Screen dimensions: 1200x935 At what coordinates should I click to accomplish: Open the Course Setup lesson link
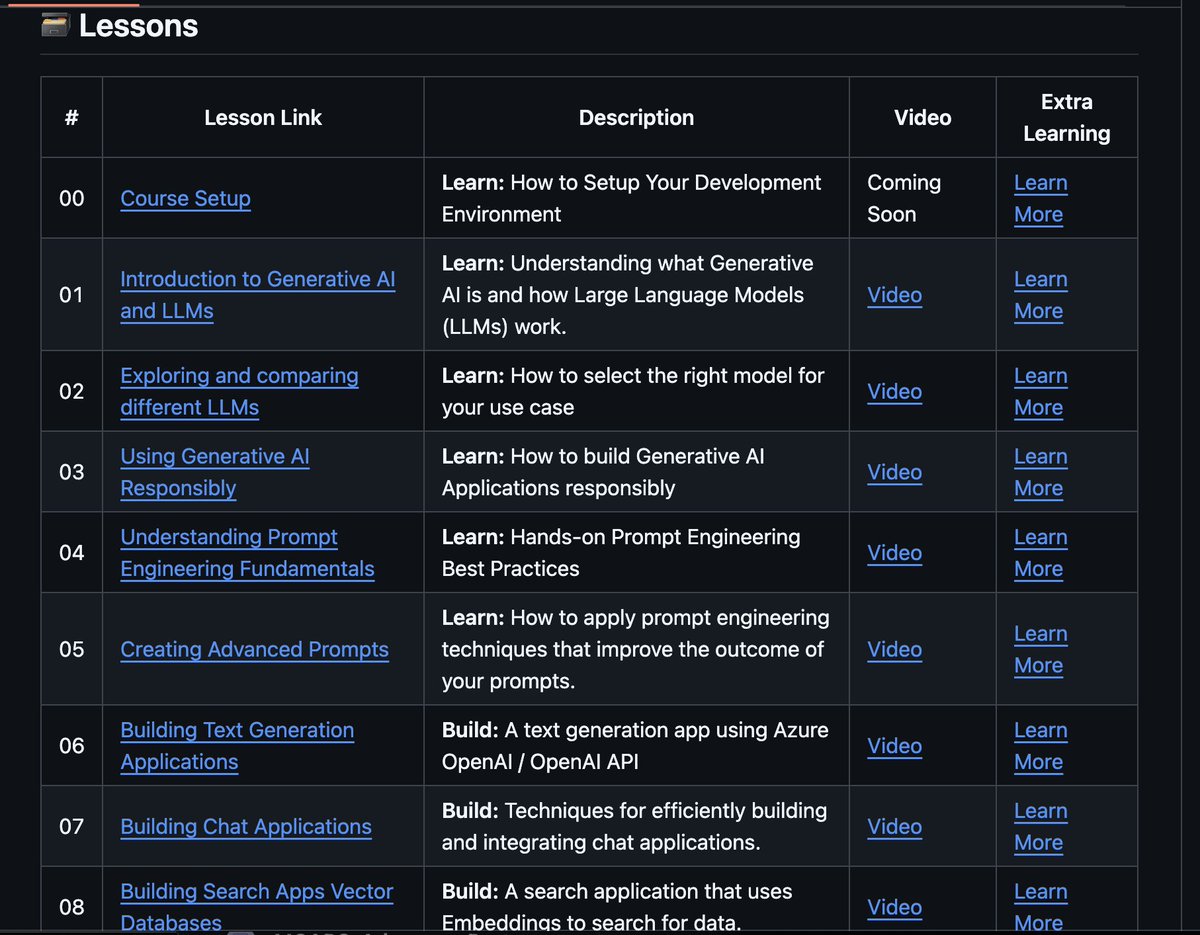tap(185, 198)
